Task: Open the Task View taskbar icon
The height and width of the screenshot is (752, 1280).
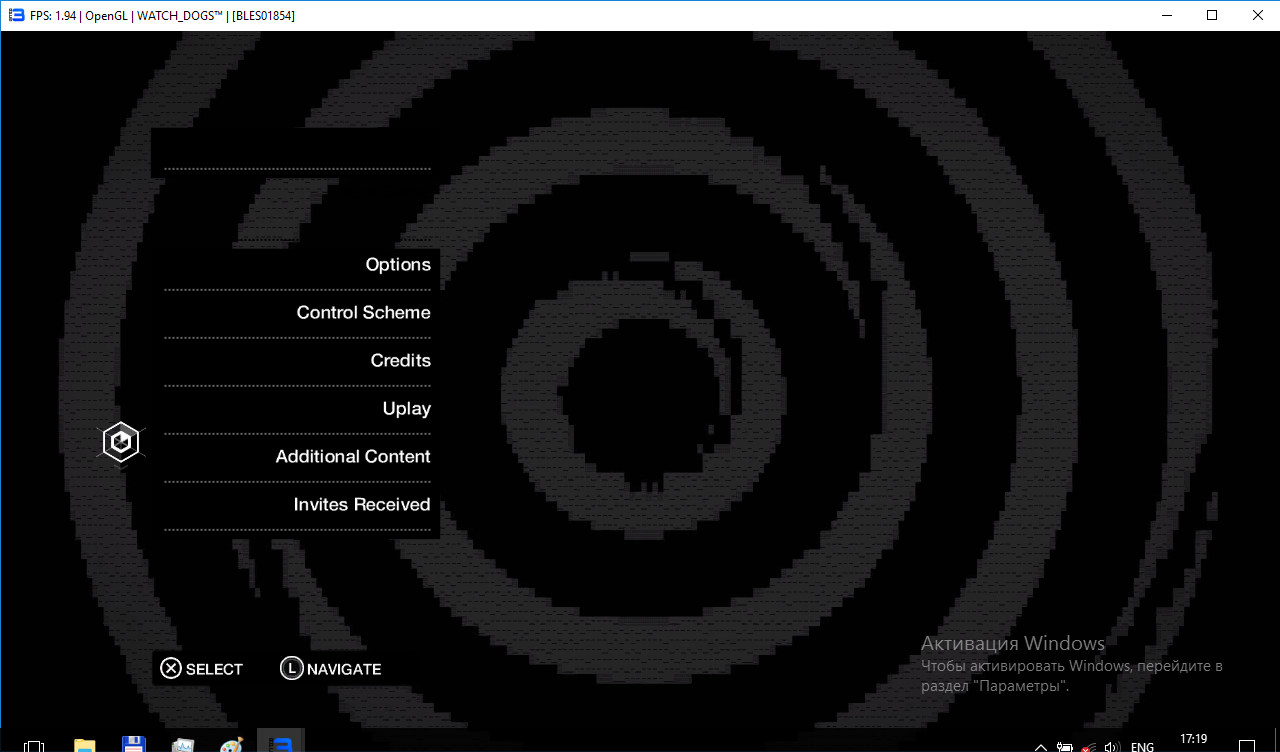Action: (34, 746)
